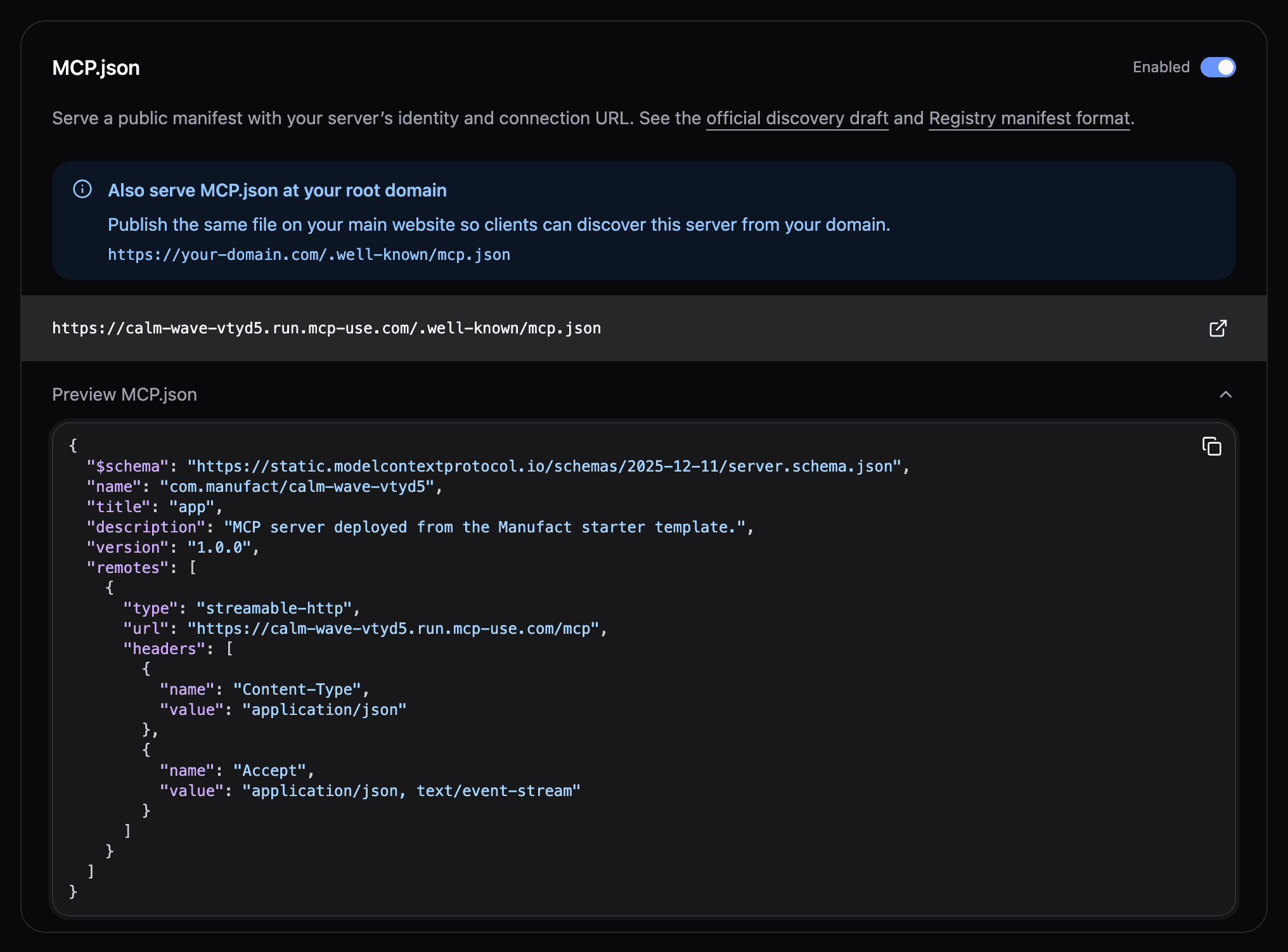Viewport: 1288px width, 952px height.
Task: Click the MCP.json section heading
Action: [96, 68]
